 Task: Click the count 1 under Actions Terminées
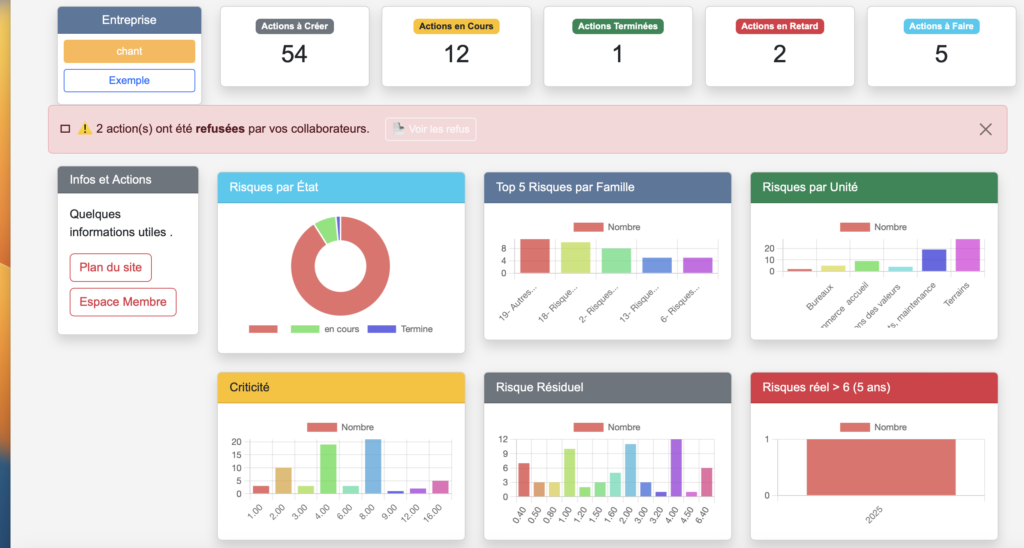pos(618,54)
